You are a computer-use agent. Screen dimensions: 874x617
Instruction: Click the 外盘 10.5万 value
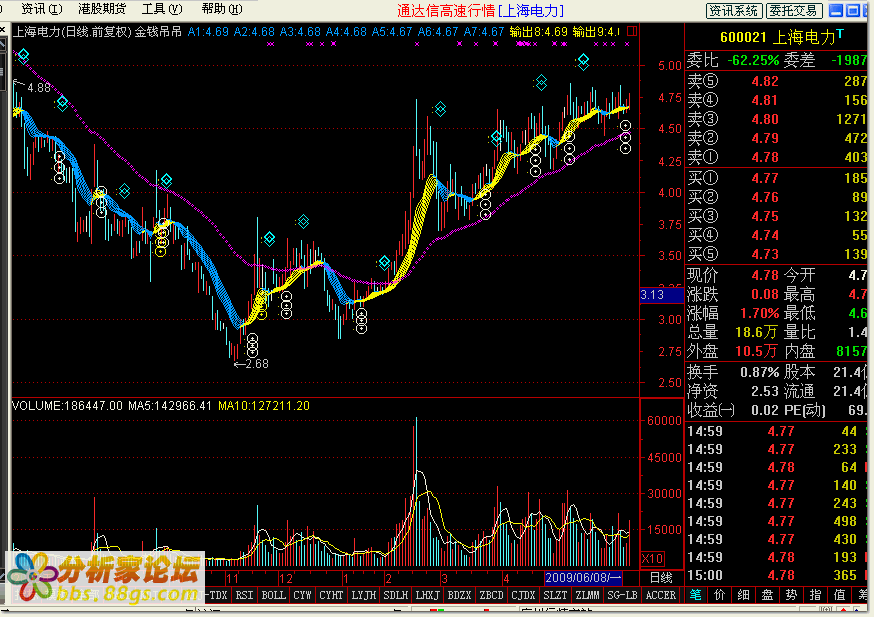pos(756,351)
